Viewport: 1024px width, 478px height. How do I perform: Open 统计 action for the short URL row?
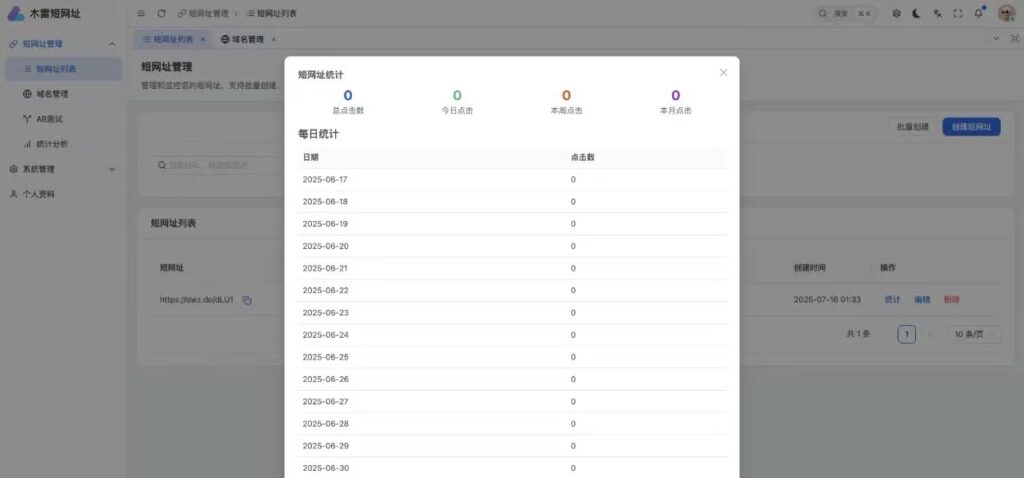coord(892,300)
